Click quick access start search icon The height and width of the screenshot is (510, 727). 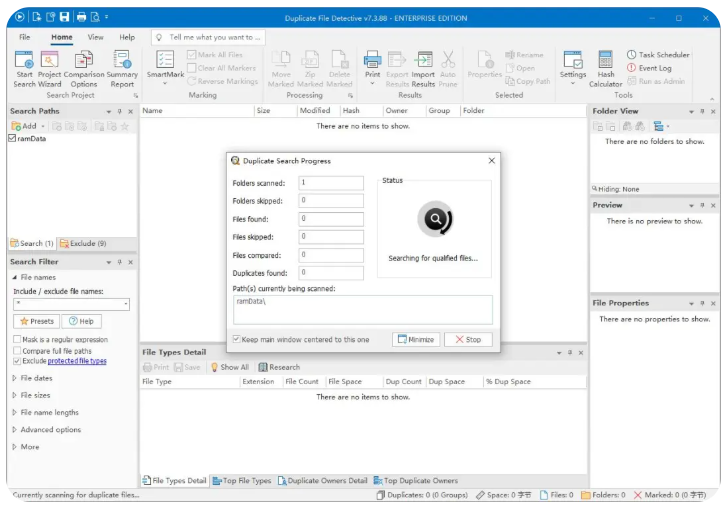tap(19, 17)
